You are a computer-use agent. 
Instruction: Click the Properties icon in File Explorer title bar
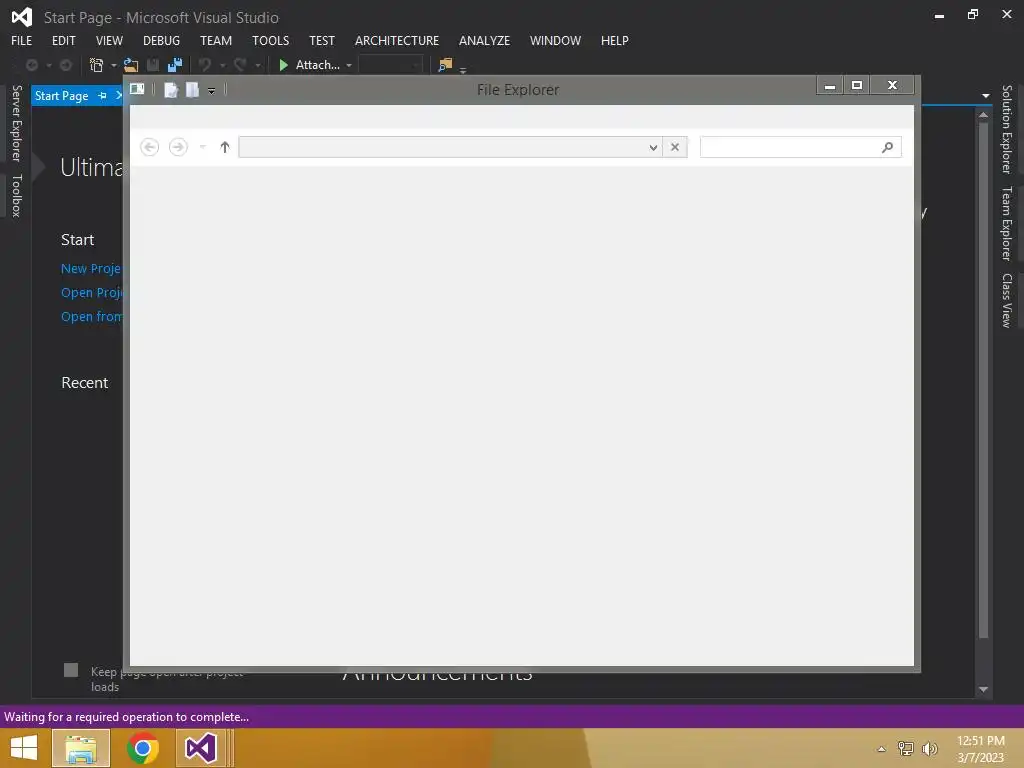pos(171,89)
